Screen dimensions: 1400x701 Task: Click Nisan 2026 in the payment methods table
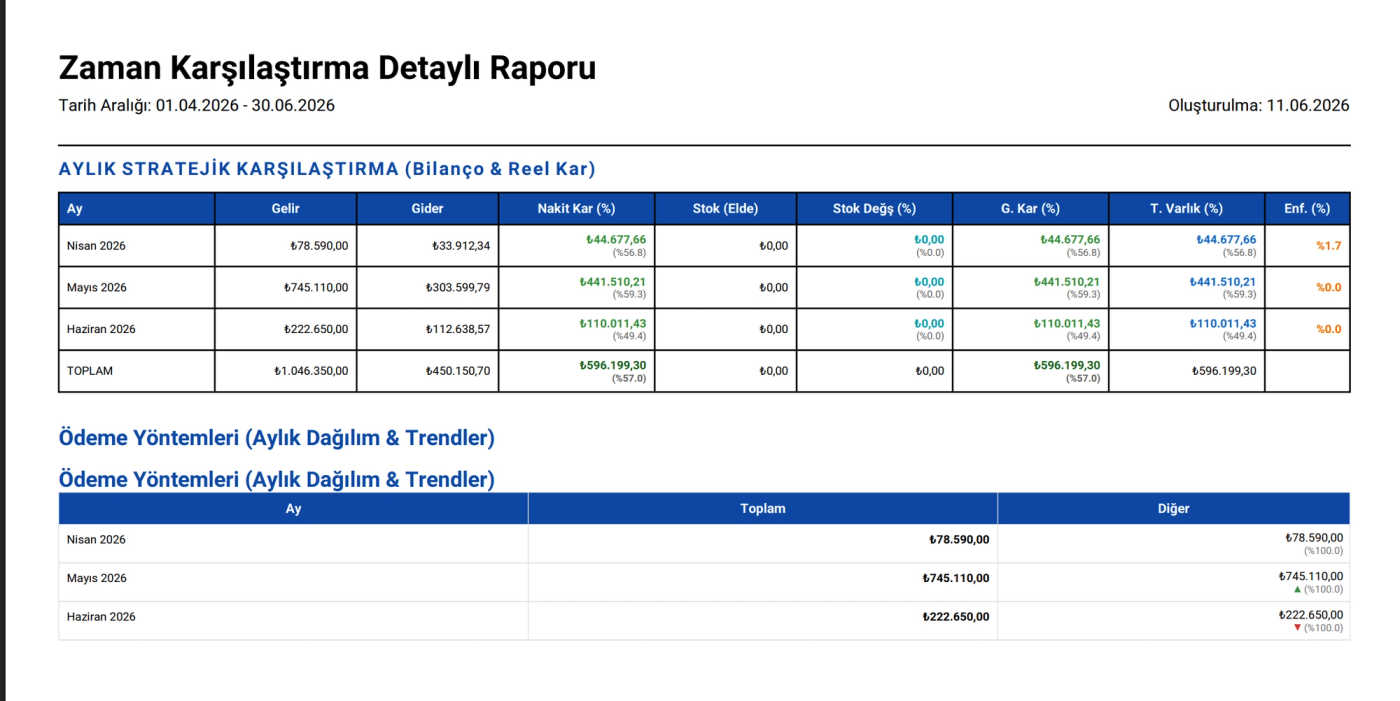(96, 540)
